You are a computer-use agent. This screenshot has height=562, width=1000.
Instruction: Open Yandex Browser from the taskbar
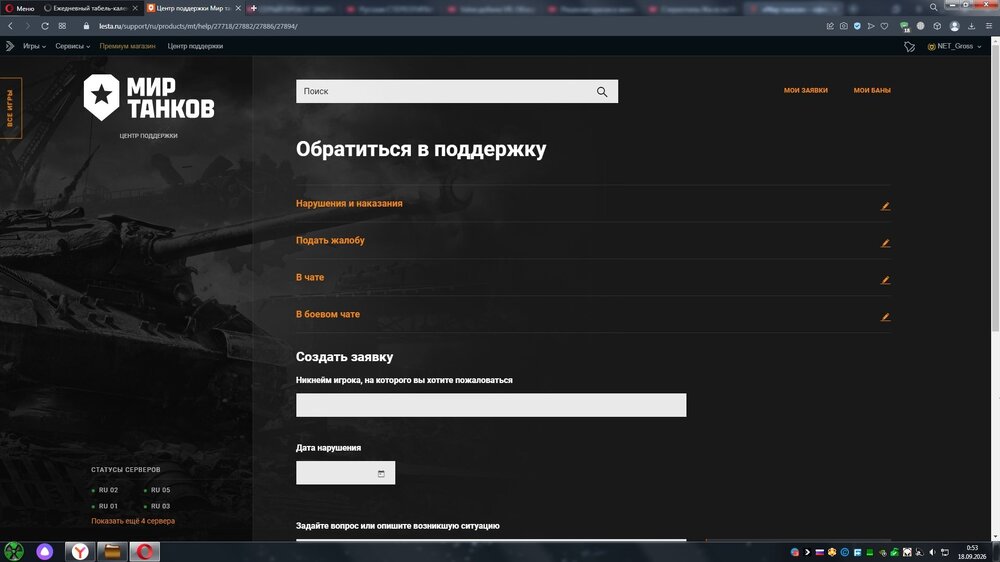pyautogui.click(x=80, y=551)
